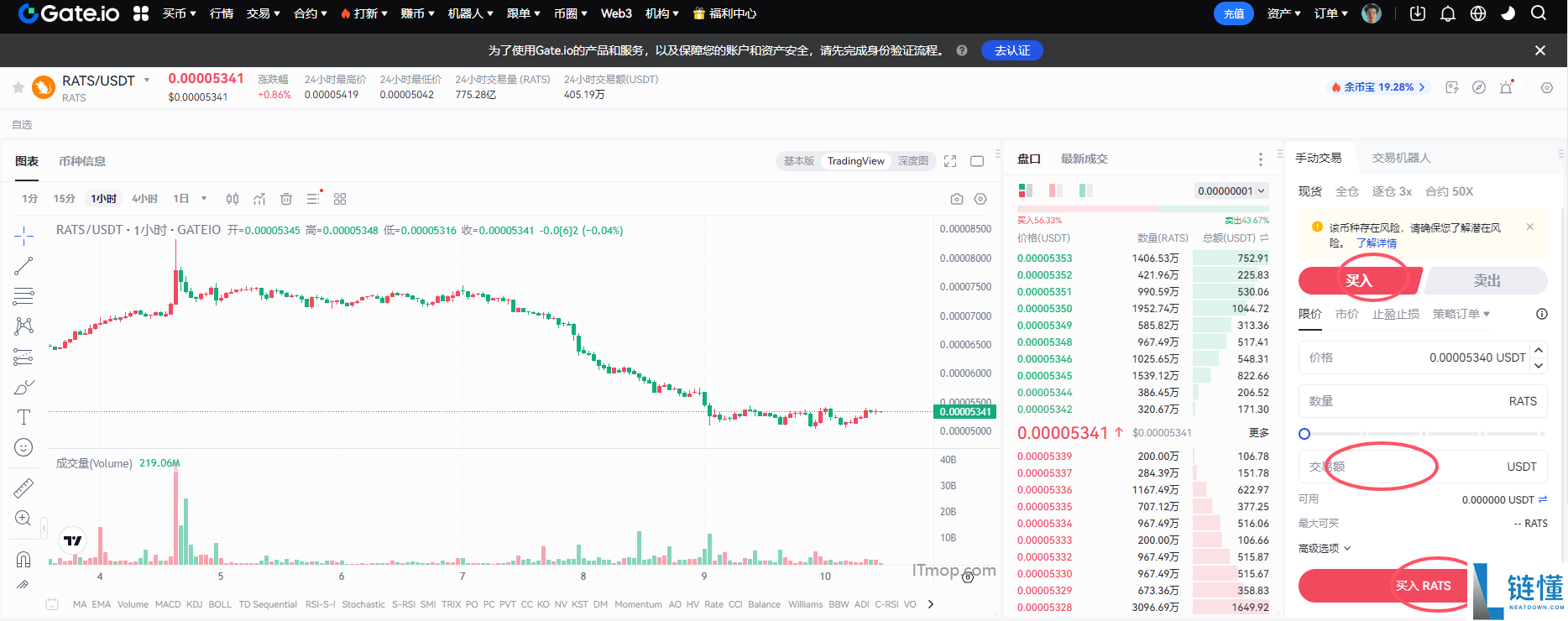The image size is (1568, 621).
Task: Click 更多 in the order book
Action: 1259,433
